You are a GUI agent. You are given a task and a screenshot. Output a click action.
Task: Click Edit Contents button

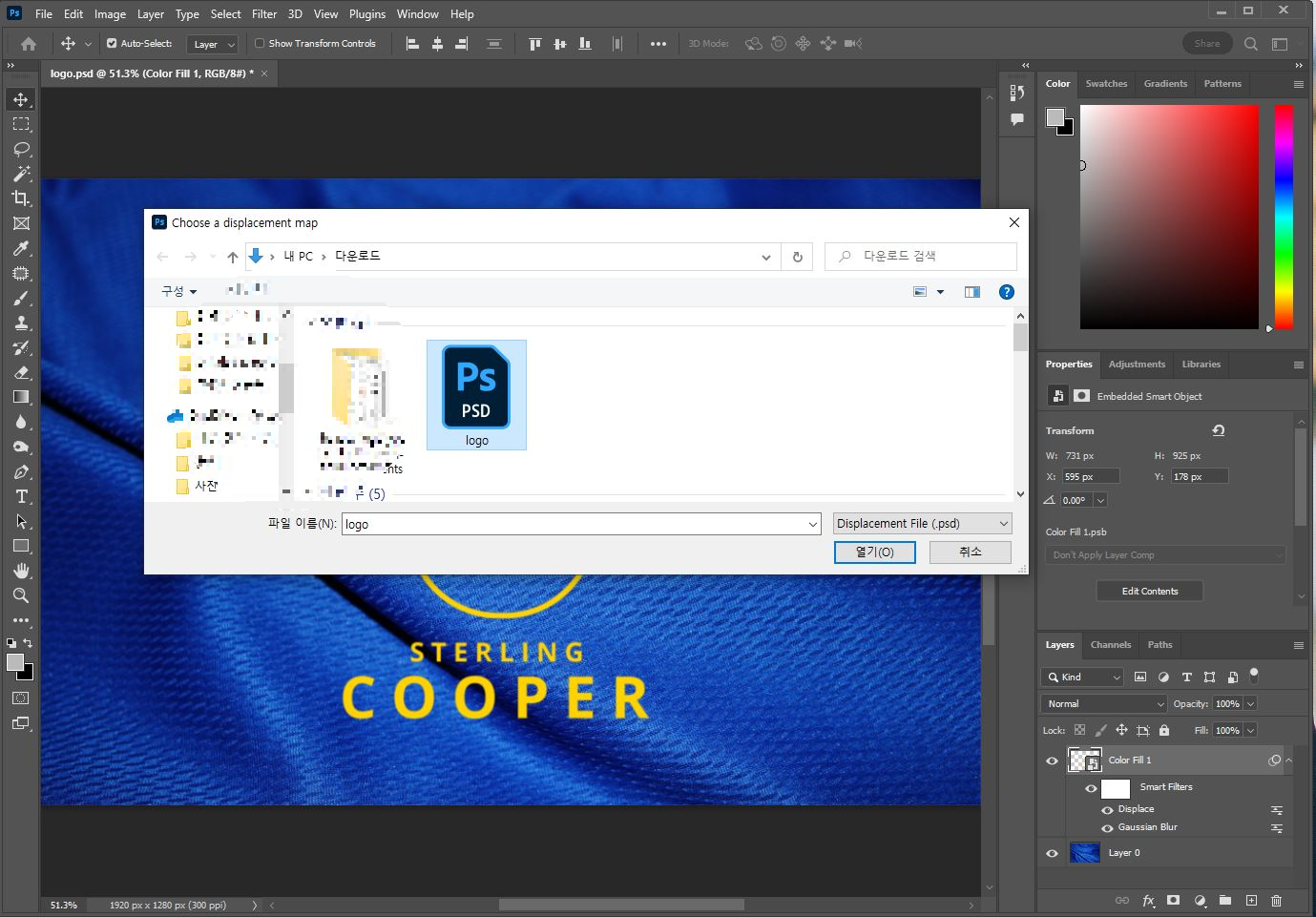1150,592
